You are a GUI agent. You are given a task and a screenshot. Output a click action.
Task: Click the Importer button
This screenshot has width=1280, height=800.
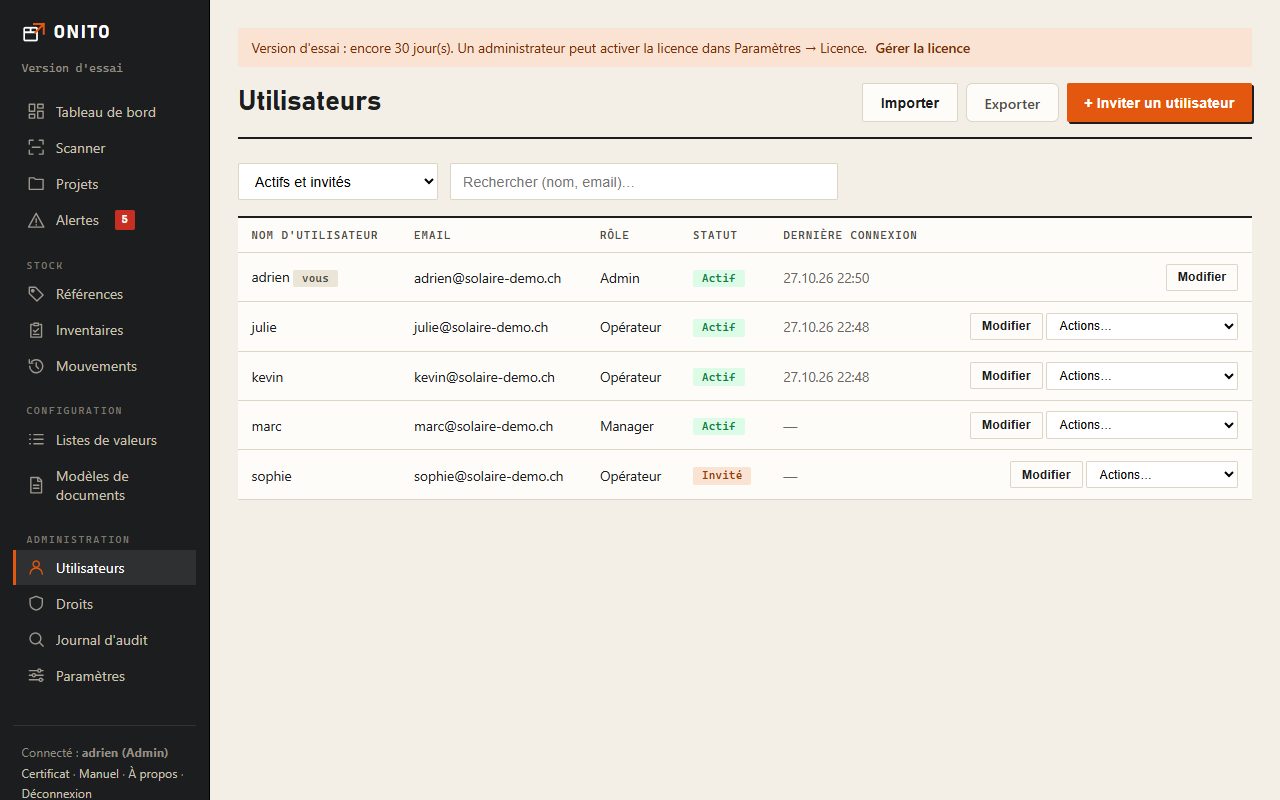(x=910, y=103)
